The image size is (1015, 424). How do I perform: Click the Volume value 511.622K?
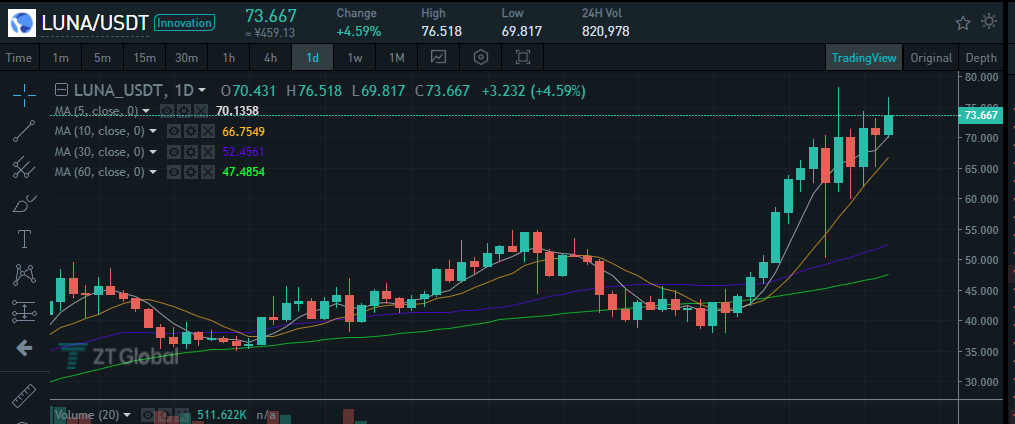coord(220,414)
